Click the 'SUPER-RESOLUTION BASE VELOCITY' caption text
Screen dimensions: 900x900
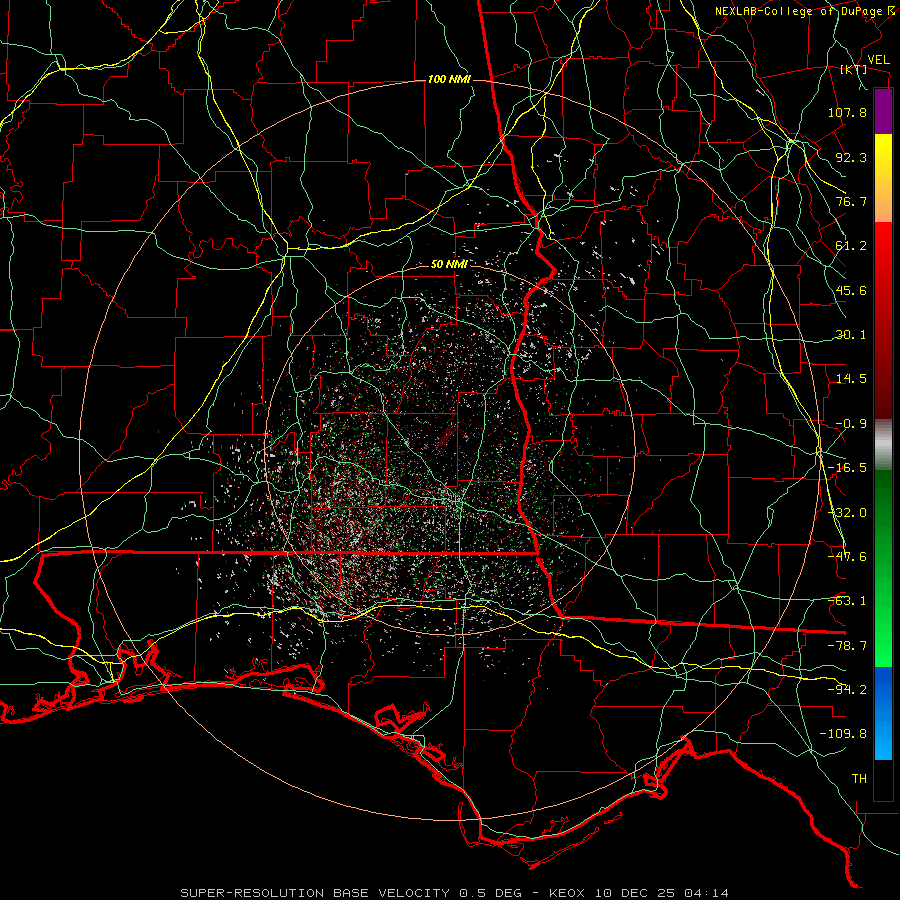click(317, 893)
